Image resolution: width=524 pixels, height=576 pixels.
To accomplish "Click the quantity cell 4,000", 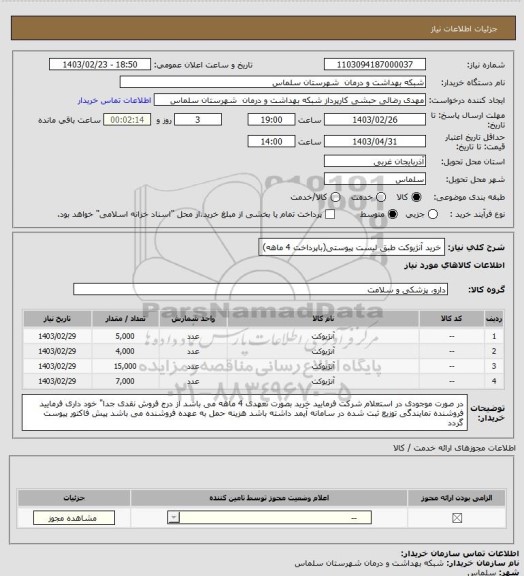I will click(125, 352).
